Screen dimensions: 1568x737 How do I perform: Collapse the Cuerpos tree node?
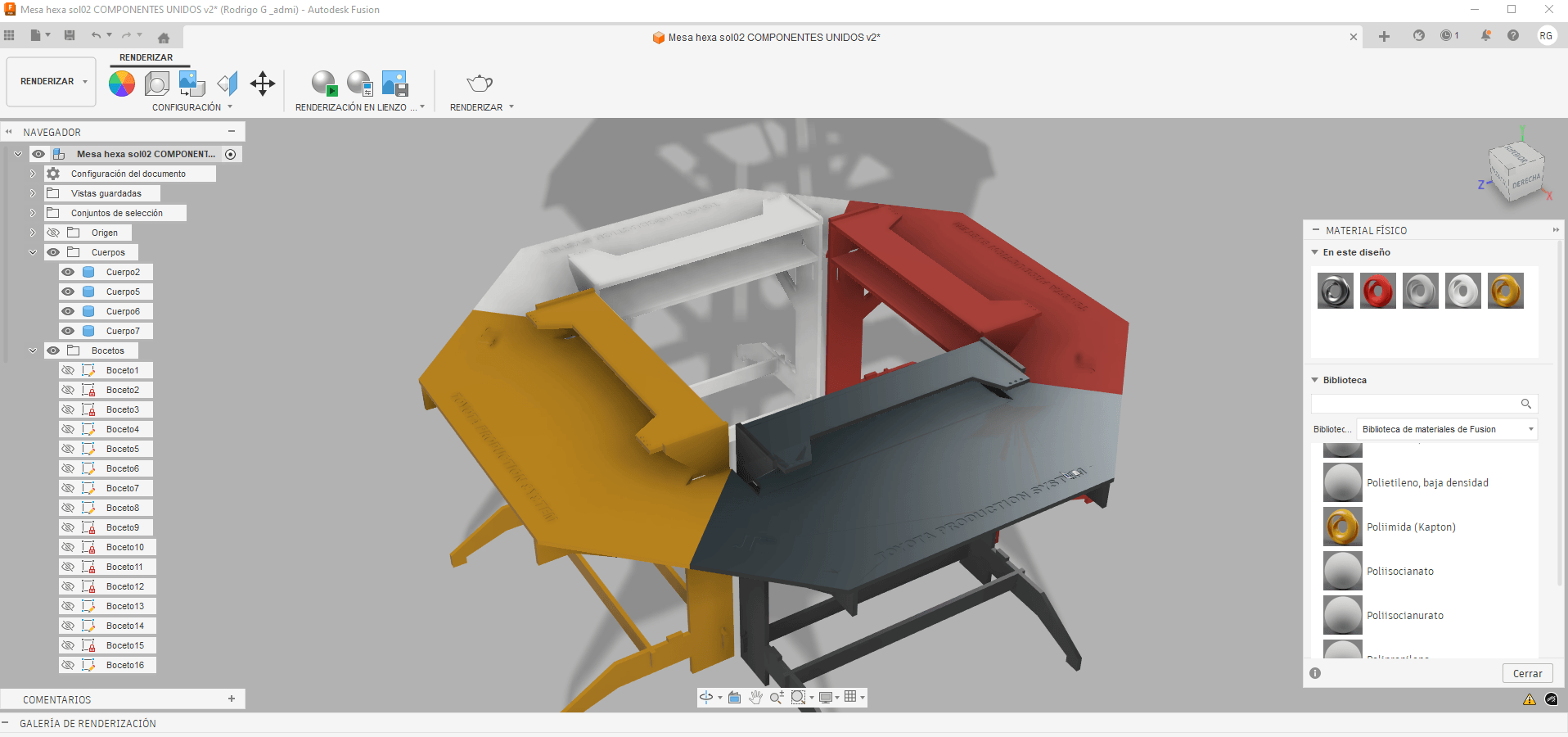coord(33,252)
